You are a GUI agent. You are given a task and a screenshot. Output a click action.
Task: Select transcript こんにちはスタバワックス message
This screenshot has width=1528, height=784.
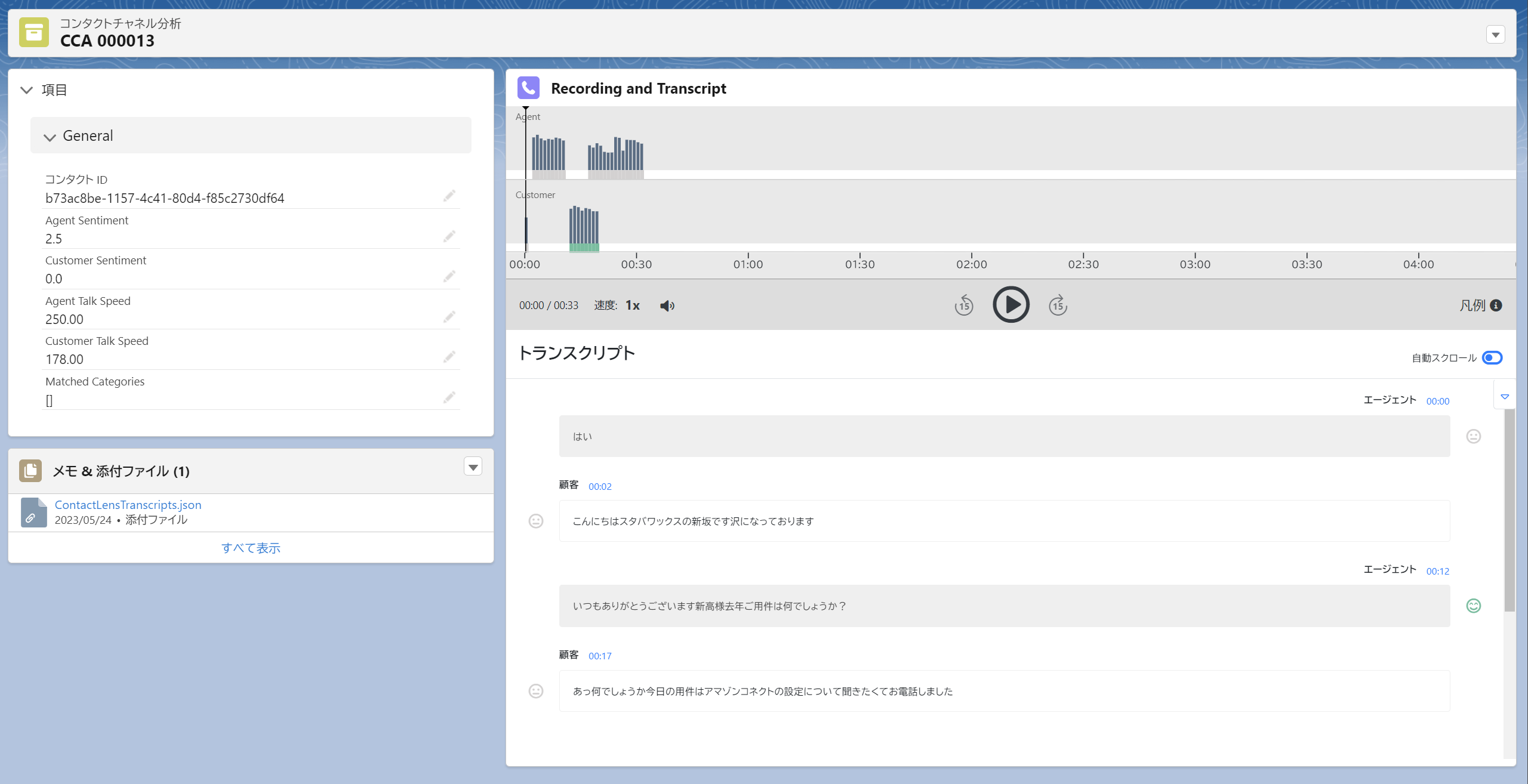point(1005,521)
